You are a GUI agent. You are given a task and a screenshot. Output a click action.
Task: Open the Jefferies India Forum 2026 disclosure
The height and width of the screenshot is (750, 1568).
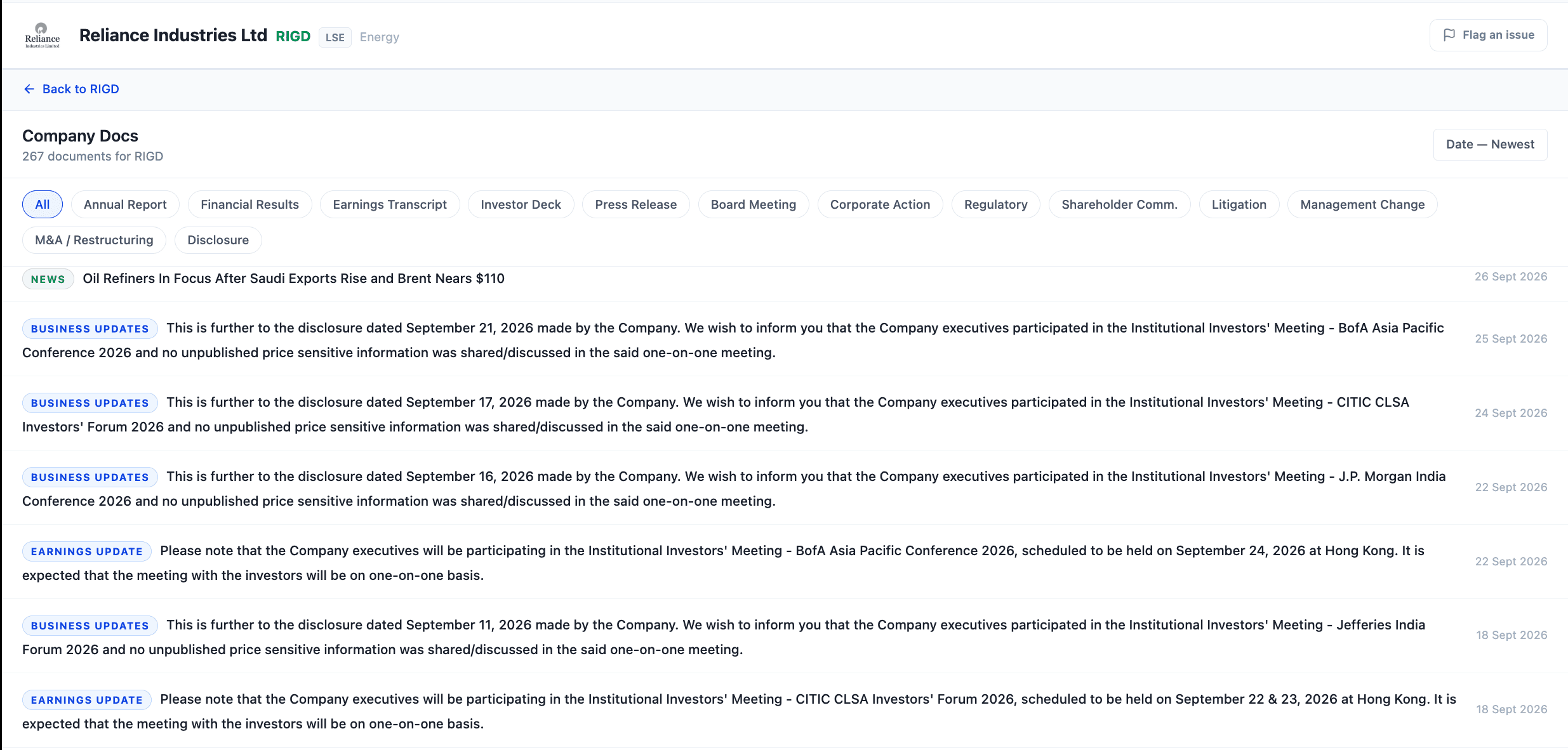tap(785, 636)
